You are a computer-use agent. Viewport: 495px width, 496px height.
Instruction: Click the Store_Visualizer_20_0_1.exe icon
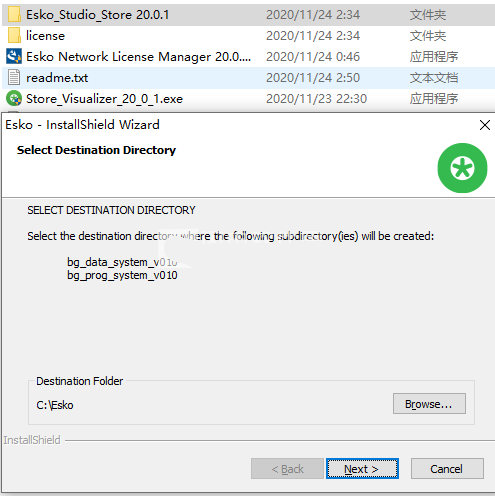click(14, 99)
